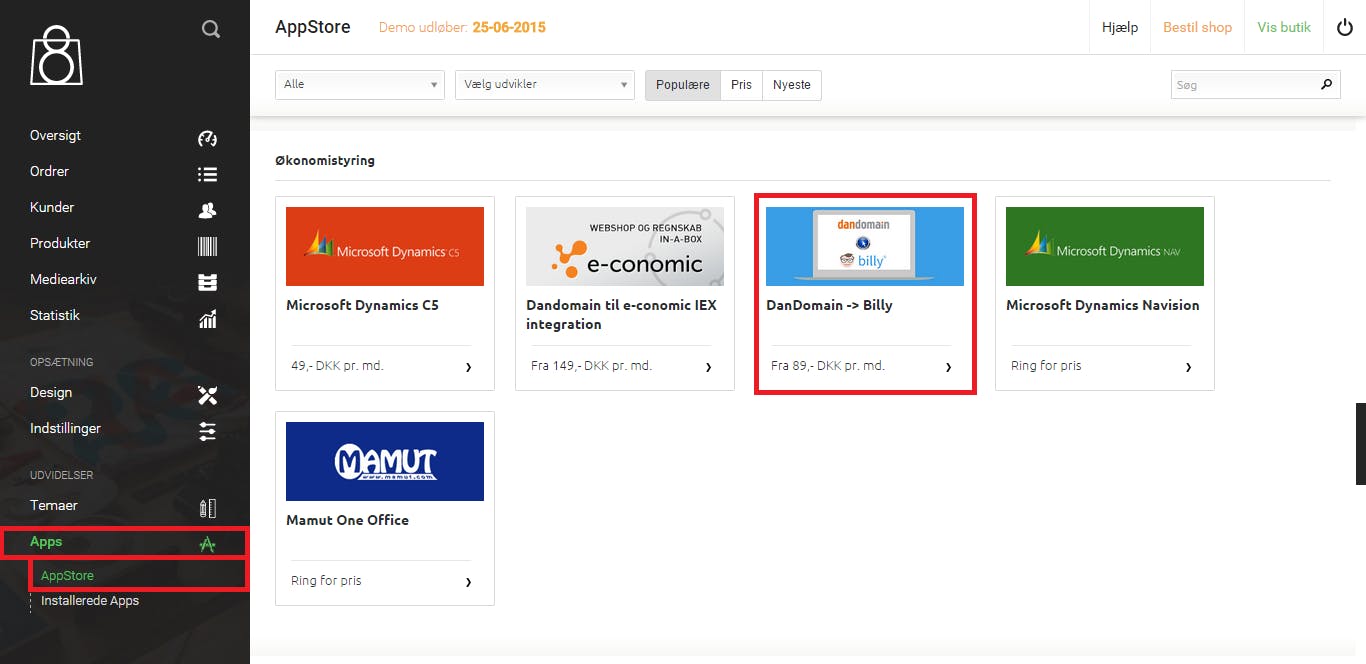The width and height of the screenshot is (1366, 664).
Task: Open the Ordrer menu item
Action: click(x=49, y=171)
